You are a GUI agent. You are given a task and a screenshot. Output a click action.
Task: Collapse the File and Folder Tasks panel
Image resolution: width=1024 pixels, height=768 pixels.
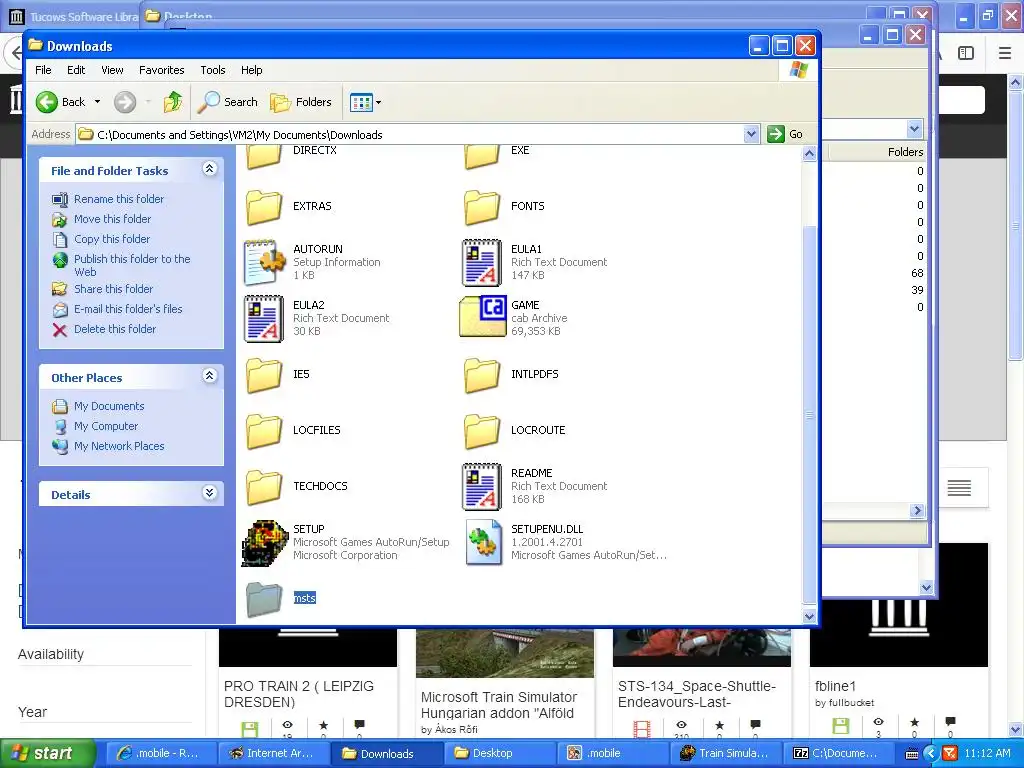point(209,169)
